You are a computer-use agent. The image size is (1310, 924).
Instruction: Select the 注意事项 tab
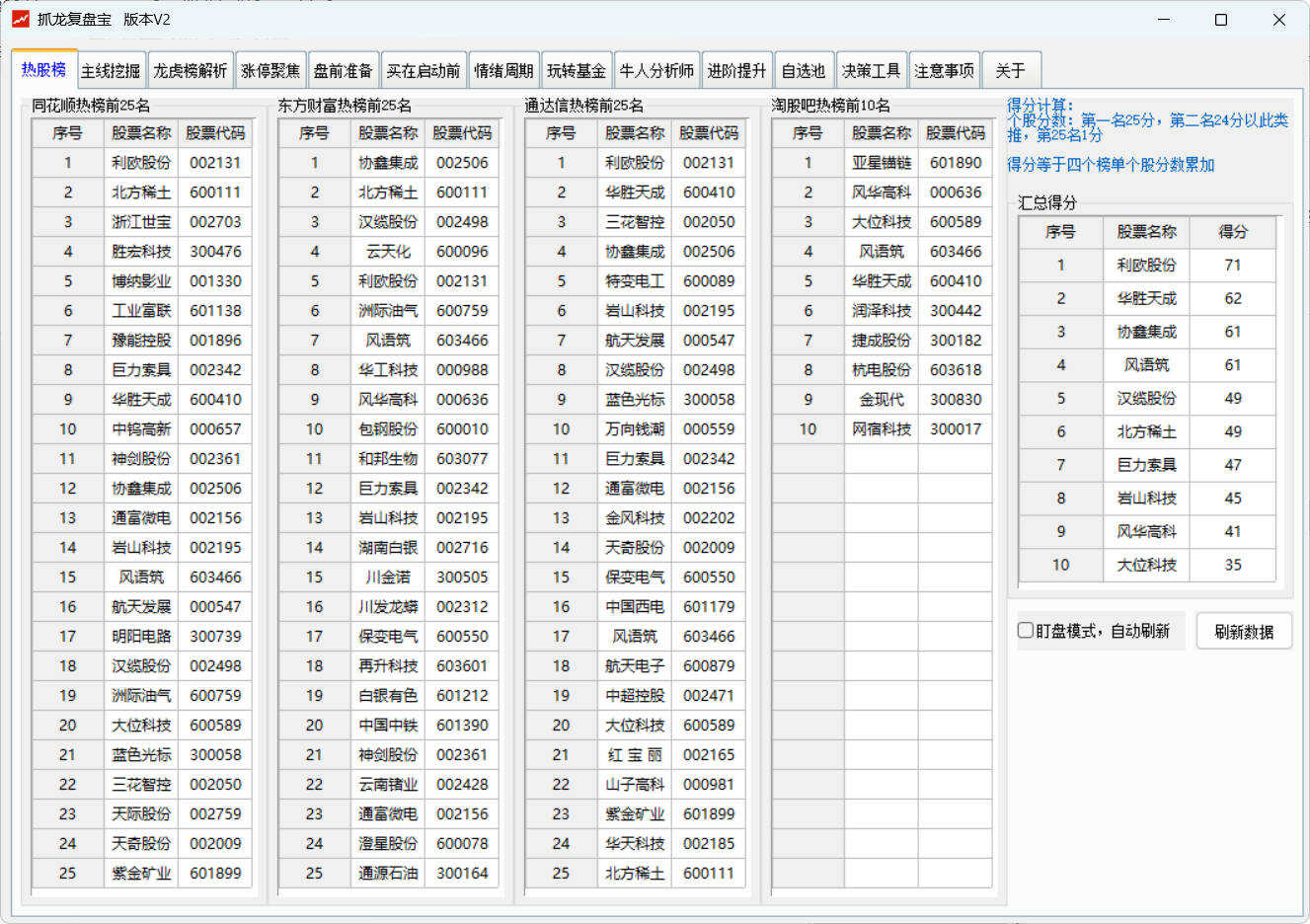pyautogui.click(x=944, y=69)
